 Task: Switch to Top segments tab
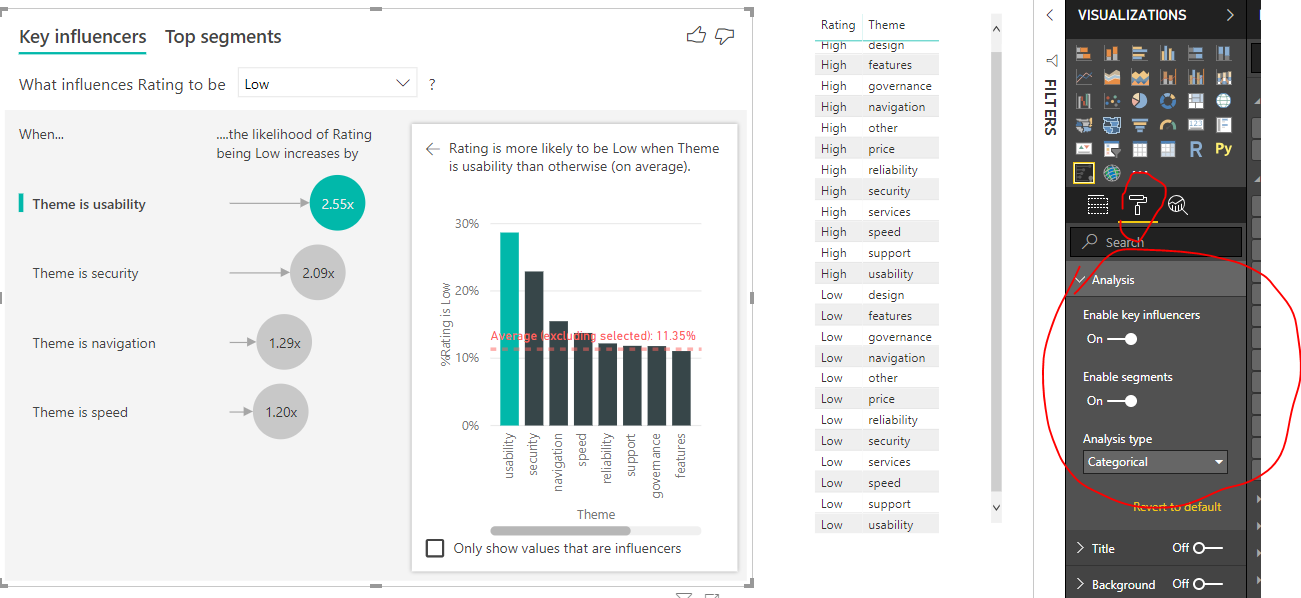[x=223, y=37]
